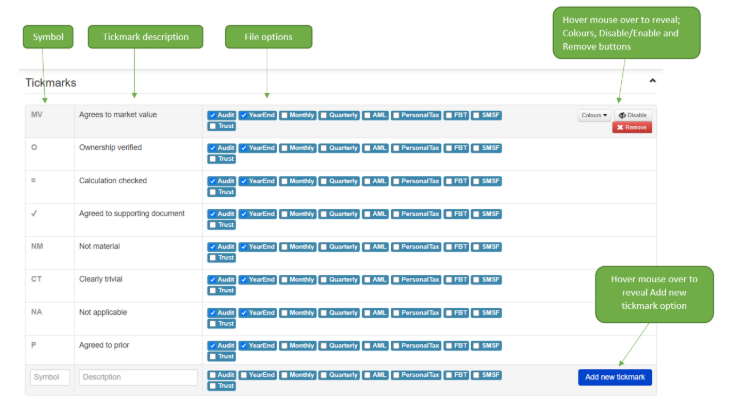Select the P symbol for Agreed to prior
Screen dimensions: 740x410
[35, 344]
